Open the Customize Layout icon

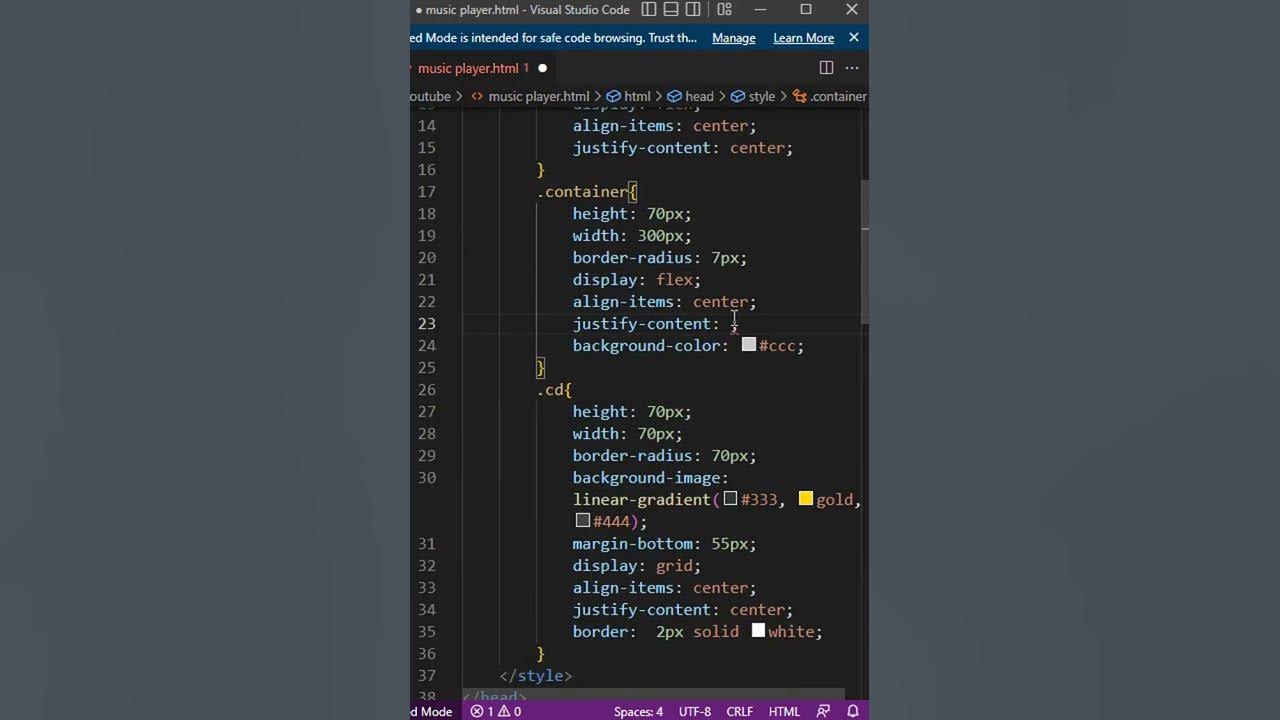click(x=724, y=10)
